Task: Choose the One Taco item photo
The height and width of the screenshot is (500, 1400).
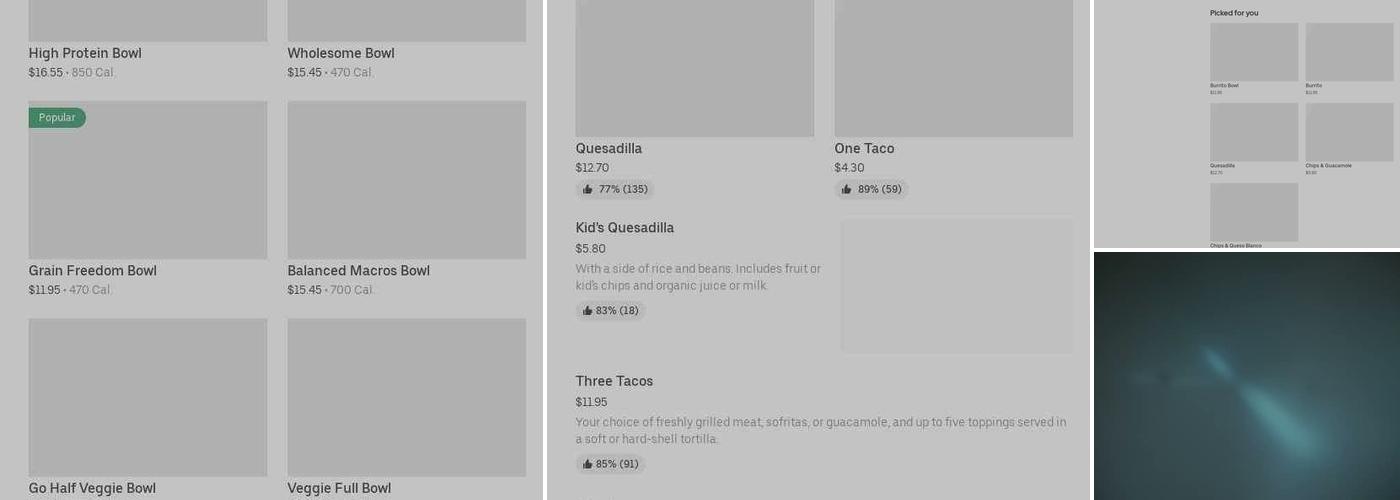Action: pos(953,68)
